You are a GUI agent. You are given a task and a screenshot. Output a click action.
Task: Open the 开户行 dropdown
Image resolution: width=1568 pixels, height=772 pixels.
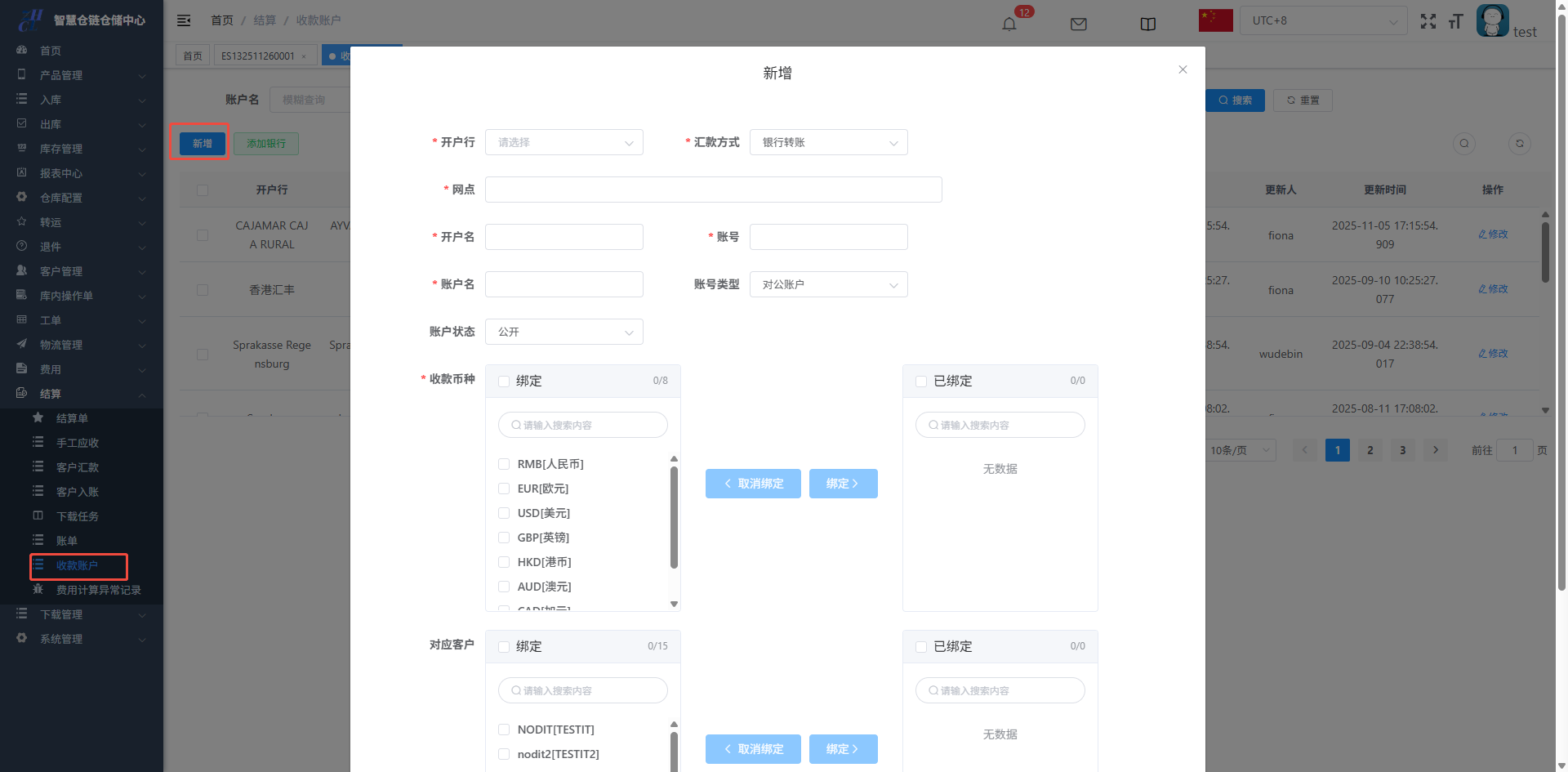coord(563,142)
